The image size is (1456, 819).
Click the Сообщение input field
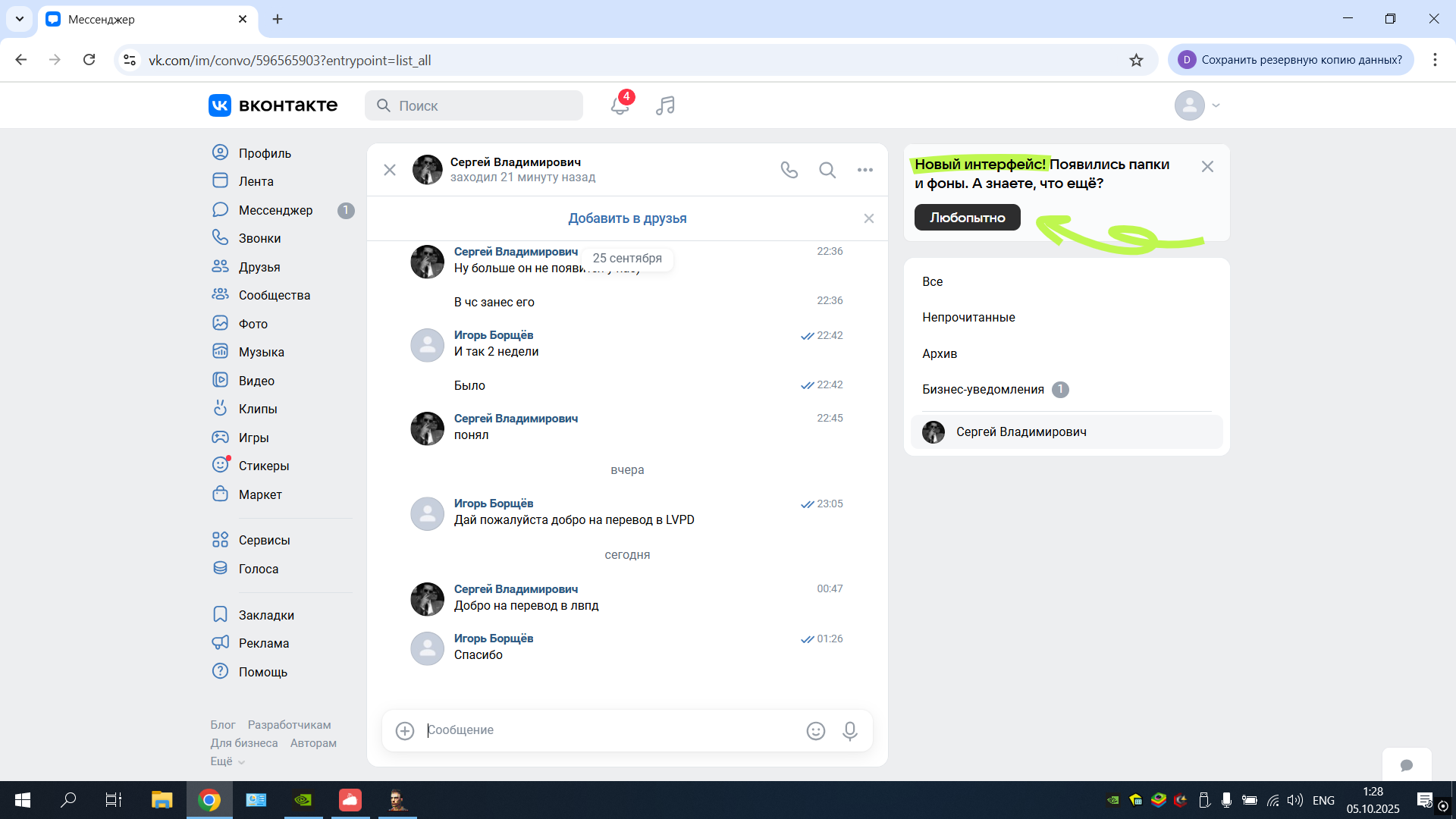tap(607, 730)
